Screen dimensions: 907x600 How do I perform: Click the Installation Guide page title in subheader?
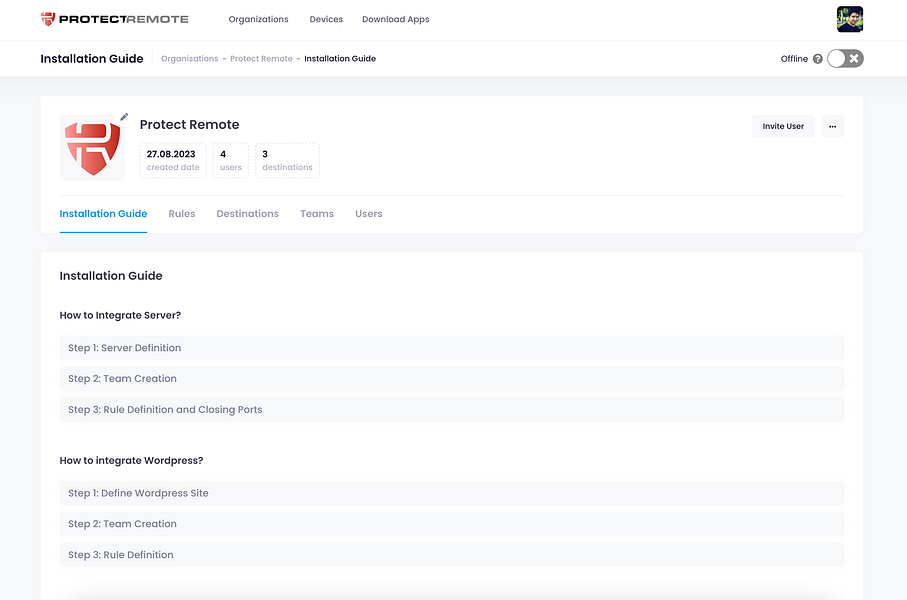click(92, 58)
